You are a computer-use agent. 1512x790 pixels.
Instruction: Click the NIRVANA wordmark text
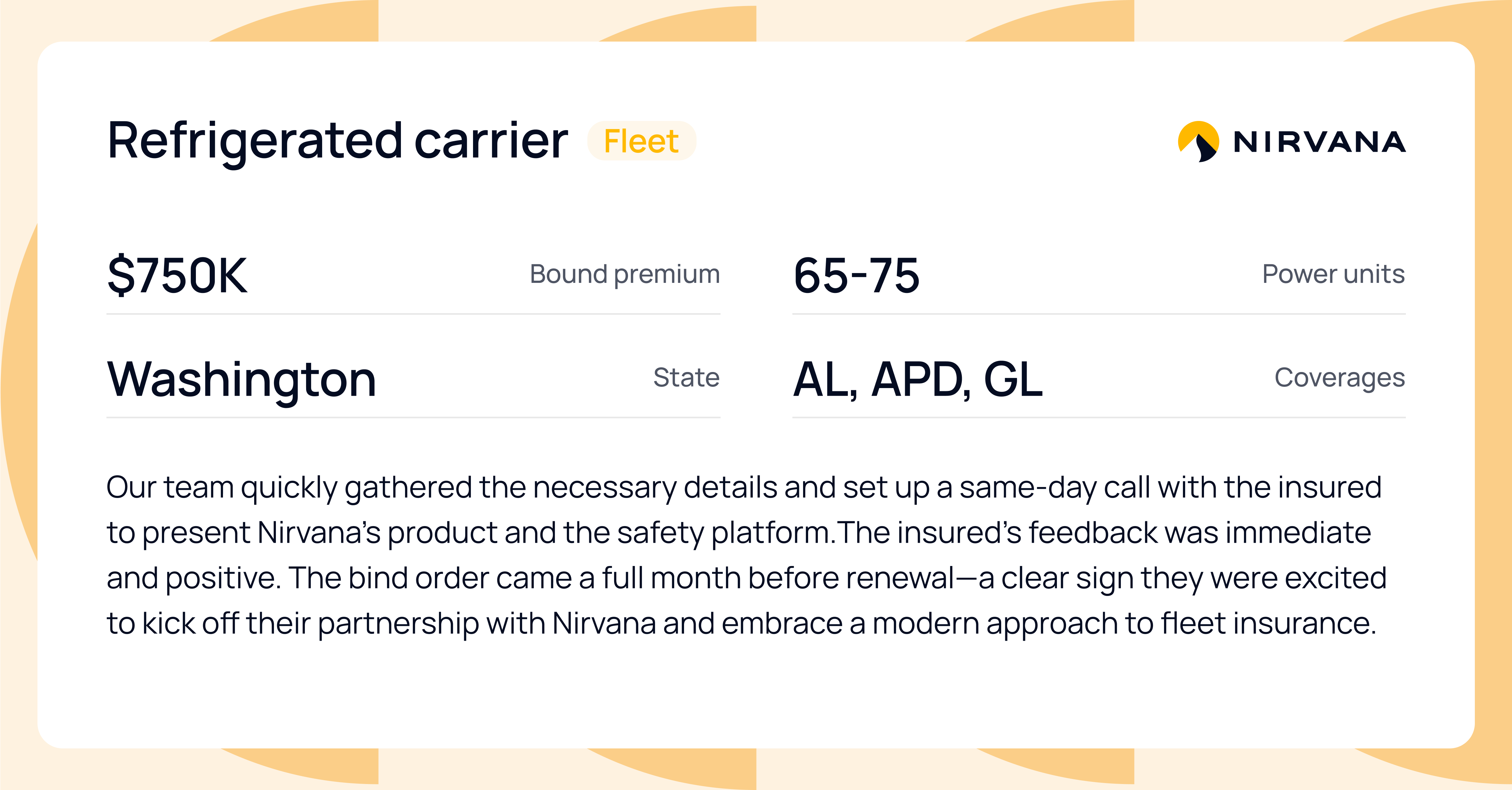[1319, 142]
